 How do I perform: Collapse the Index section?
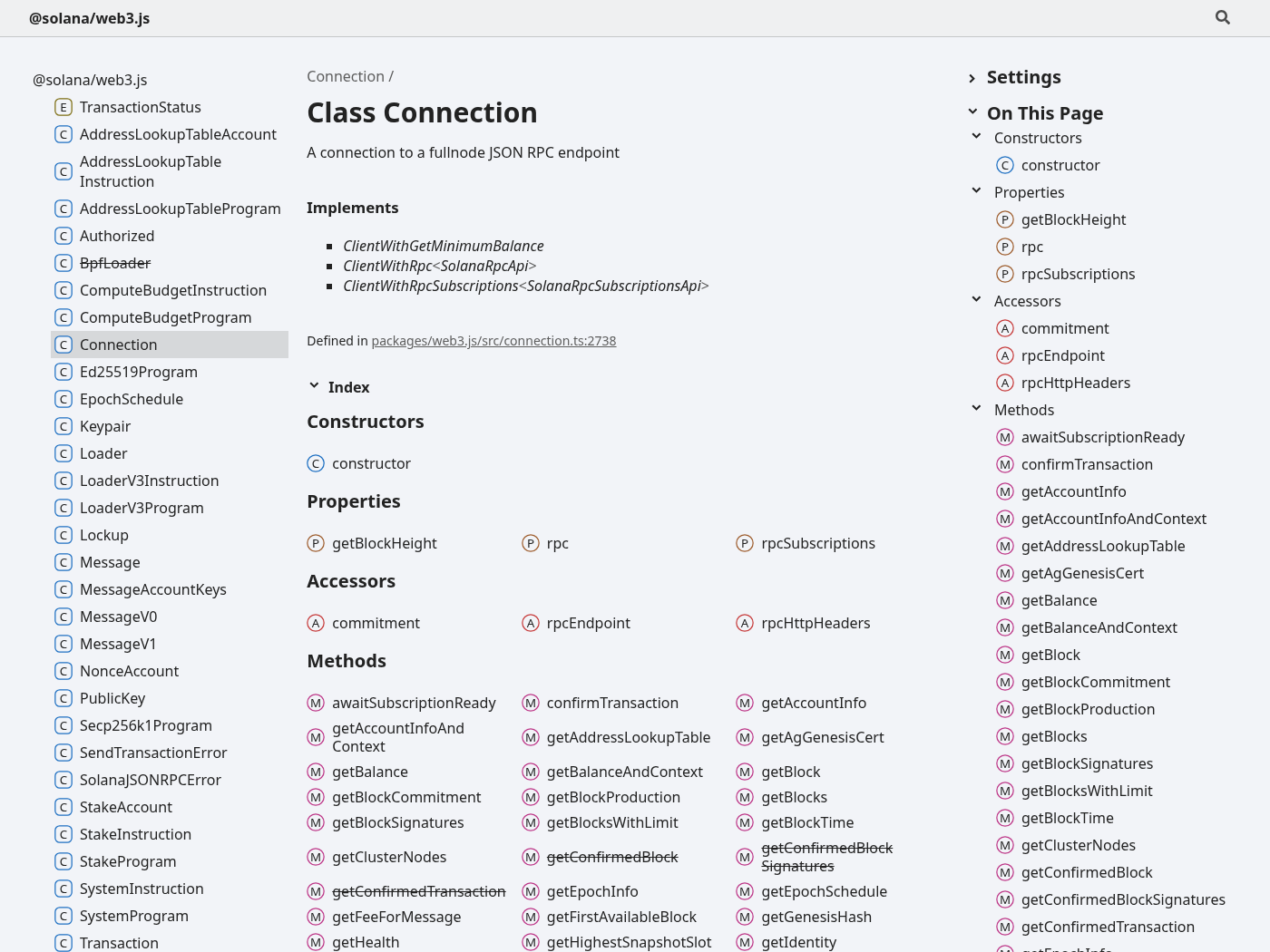338,387
